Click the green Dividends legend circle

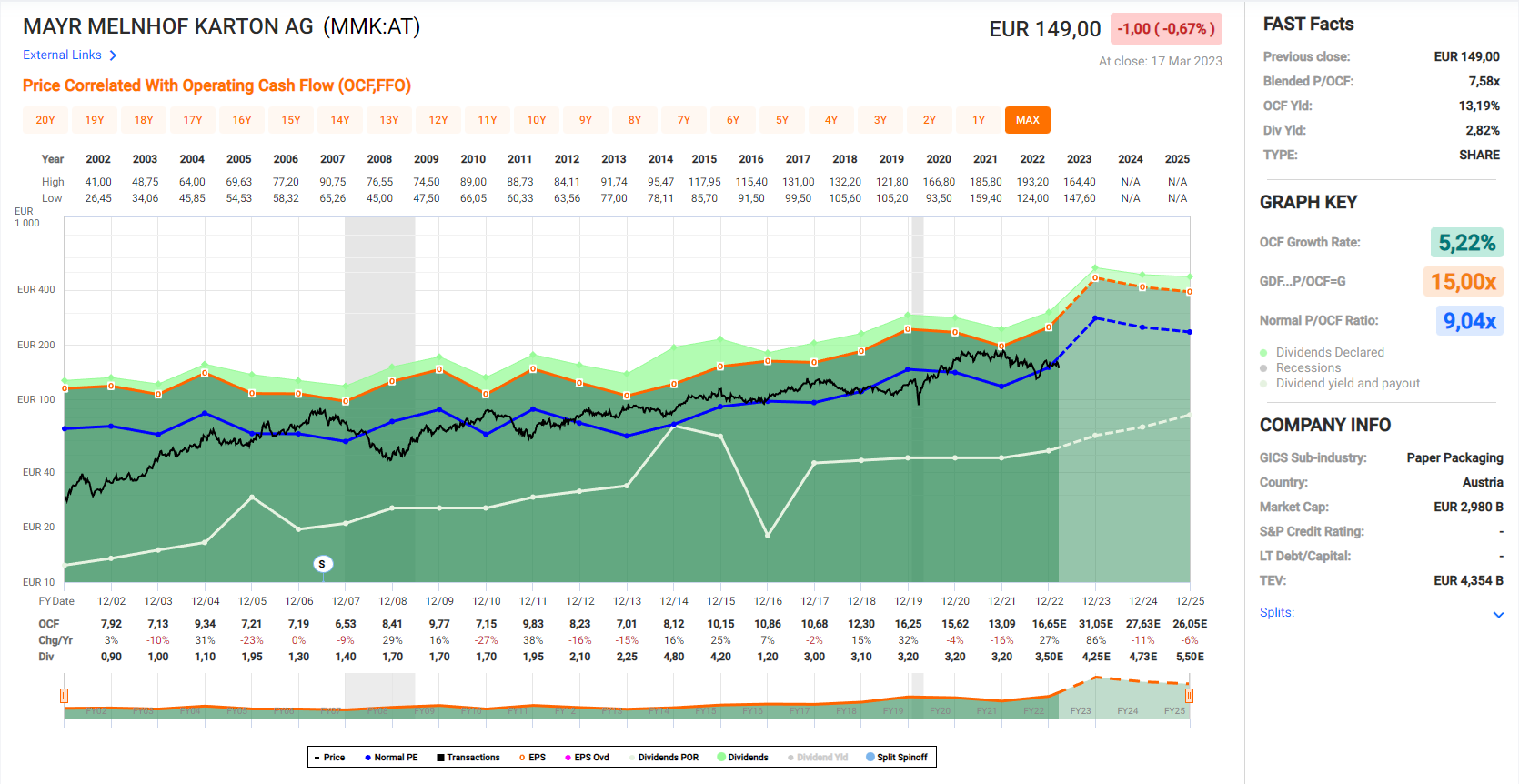tap(721, 758)
